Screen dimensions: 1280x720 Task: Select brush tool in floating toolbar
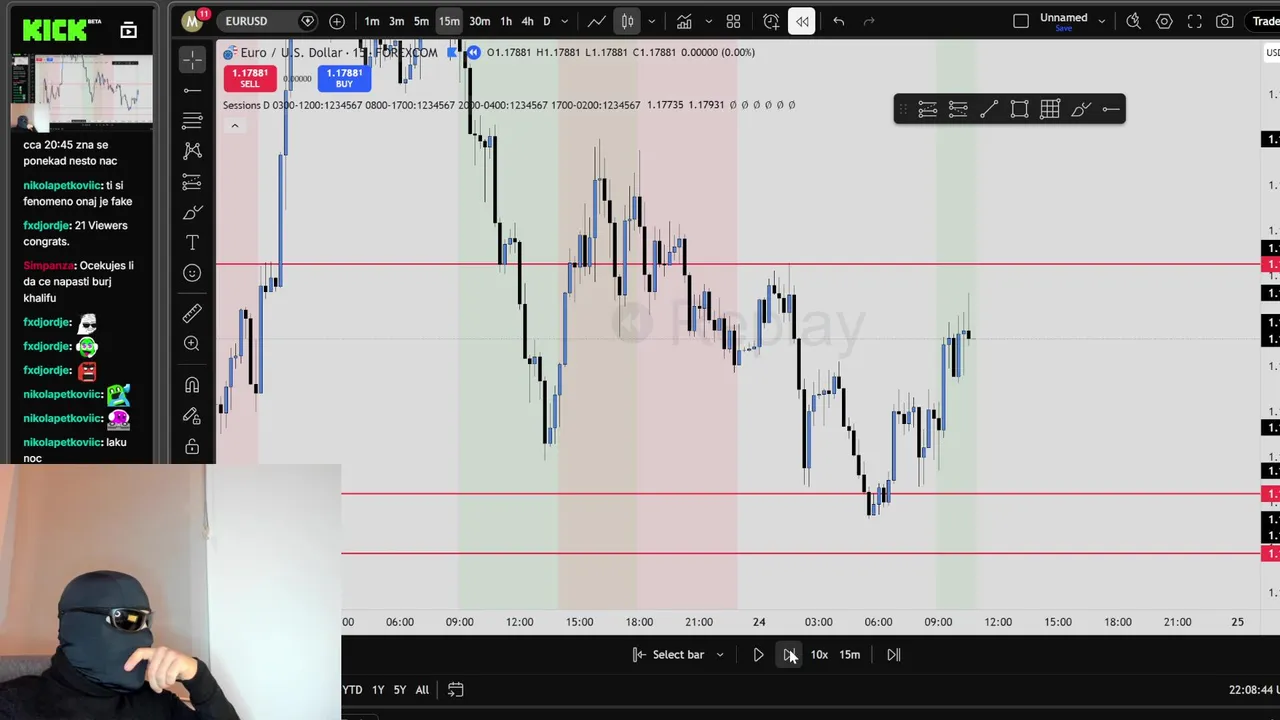[x=1081, y=110]
